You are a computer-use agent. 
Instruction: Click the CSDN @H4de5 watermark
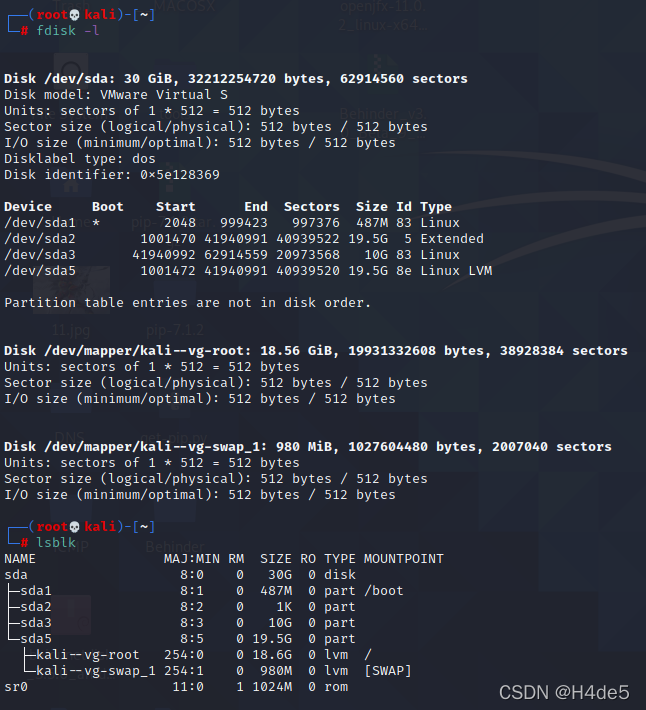coord(564,692)
